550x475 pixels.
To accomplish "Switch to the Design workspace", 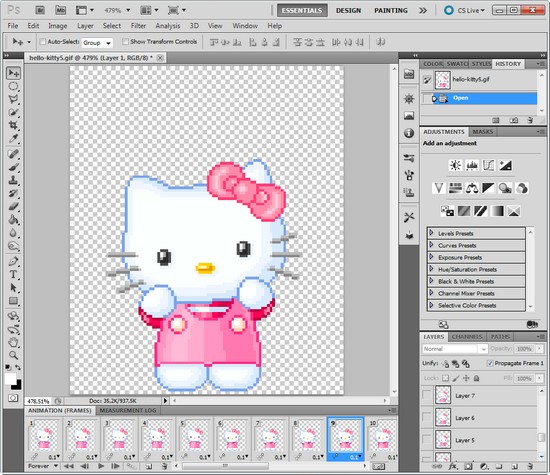I will (x=348, y=11).
